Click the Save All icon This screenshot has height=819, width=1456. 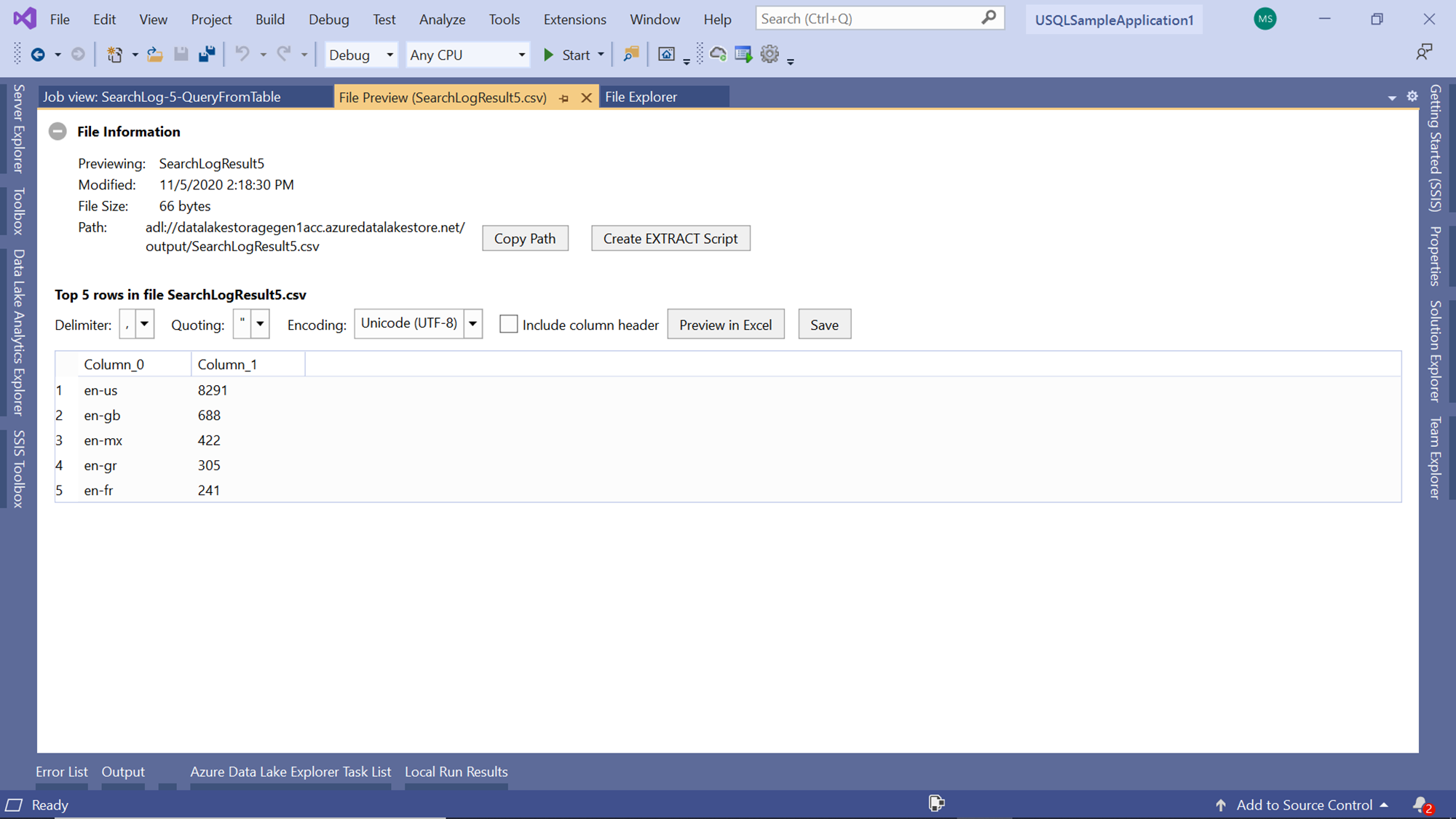(207, 55)
